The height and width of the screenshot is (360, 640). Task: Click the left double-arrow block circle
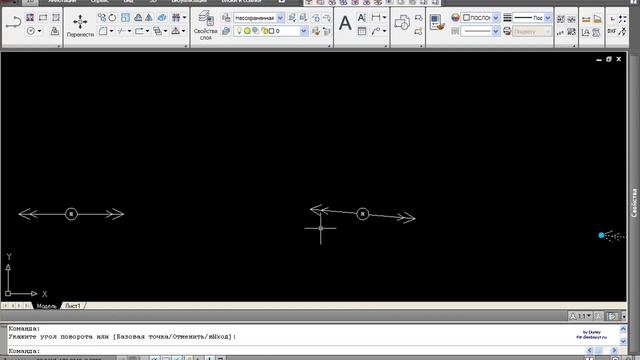click(x=71, y=214)
